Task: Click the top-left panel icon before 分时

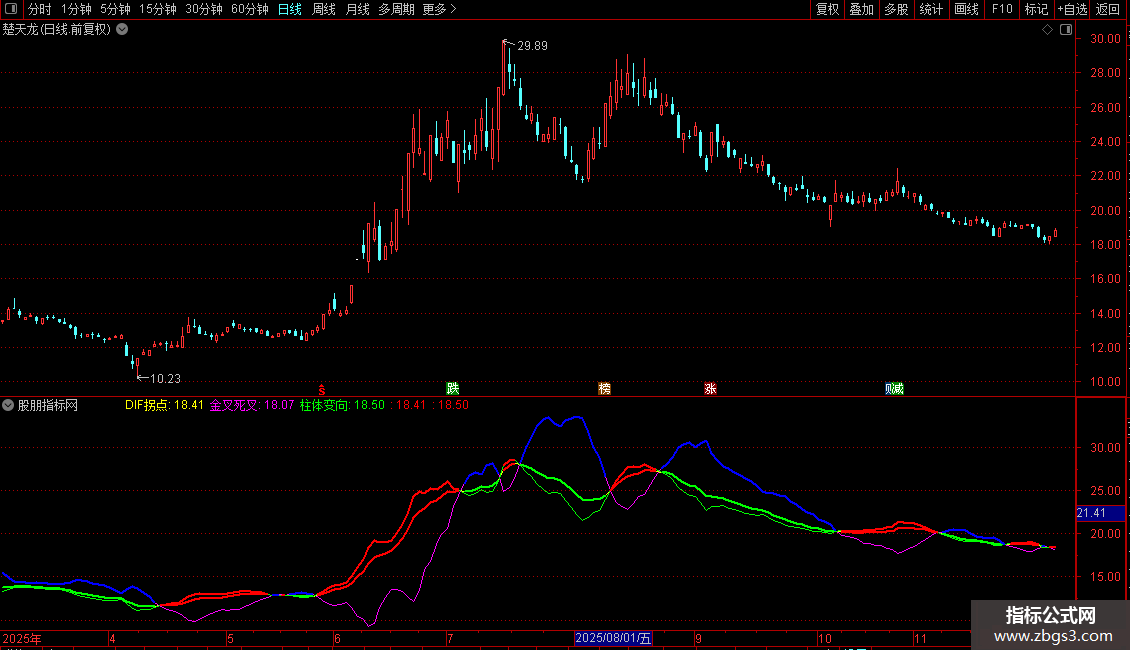Action: click(11, 9)
